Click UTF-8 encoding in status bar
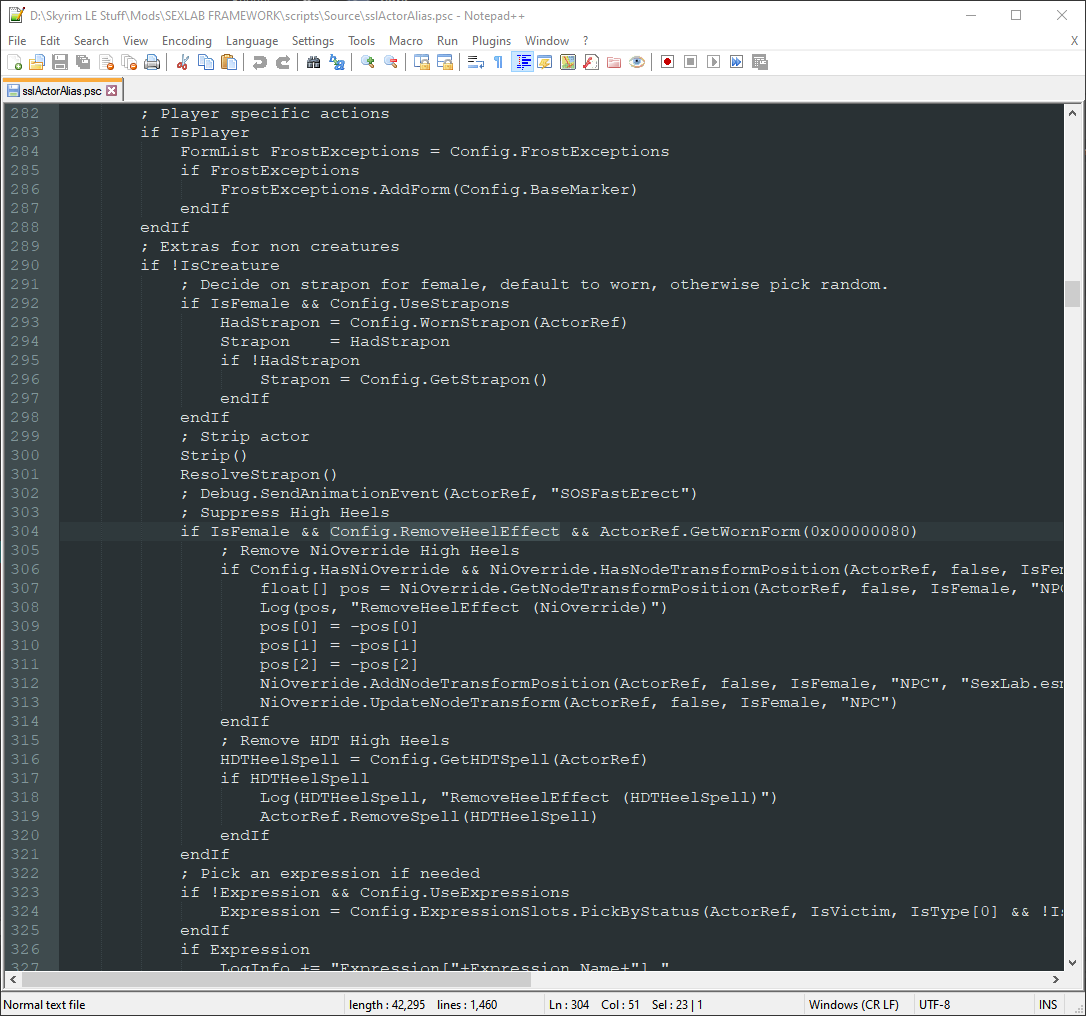 [x=935, y=1004]
